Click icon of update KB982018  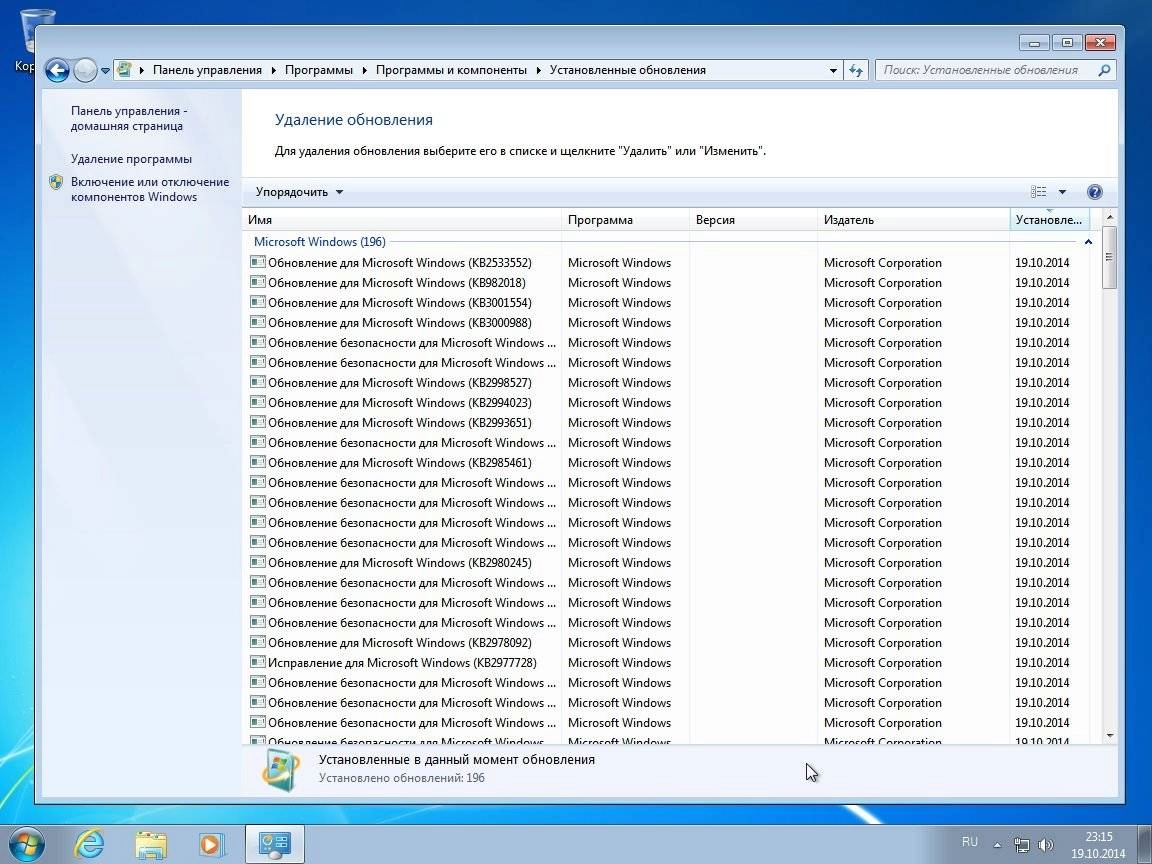257,281
